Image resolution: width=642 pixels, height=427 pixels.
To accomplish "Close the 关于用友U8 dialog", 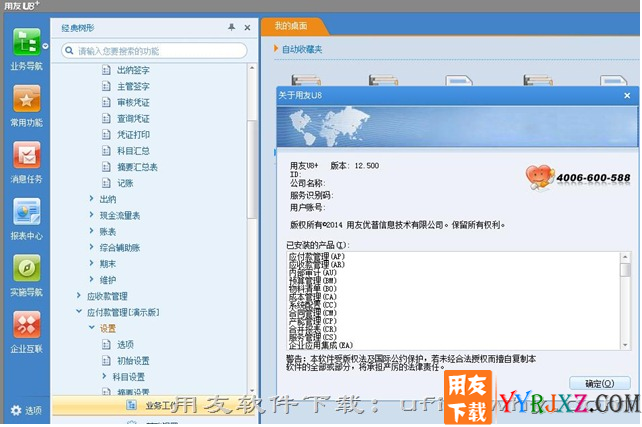I will click(627, 95).
